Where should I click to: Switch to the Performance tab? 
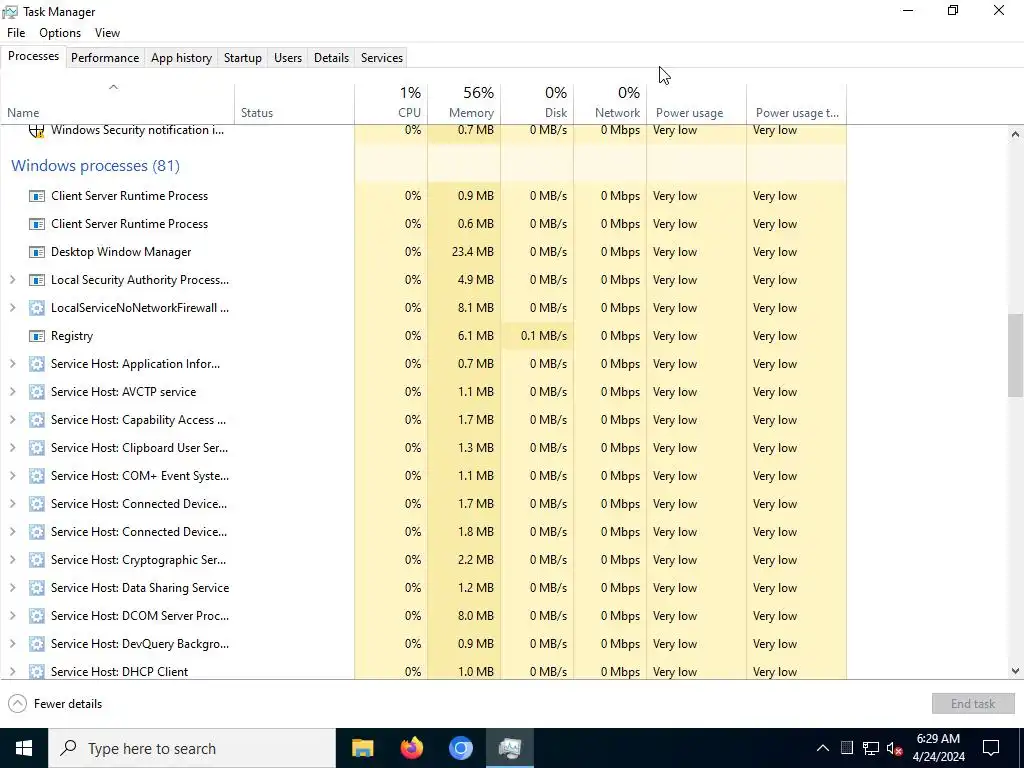[105, 57]
